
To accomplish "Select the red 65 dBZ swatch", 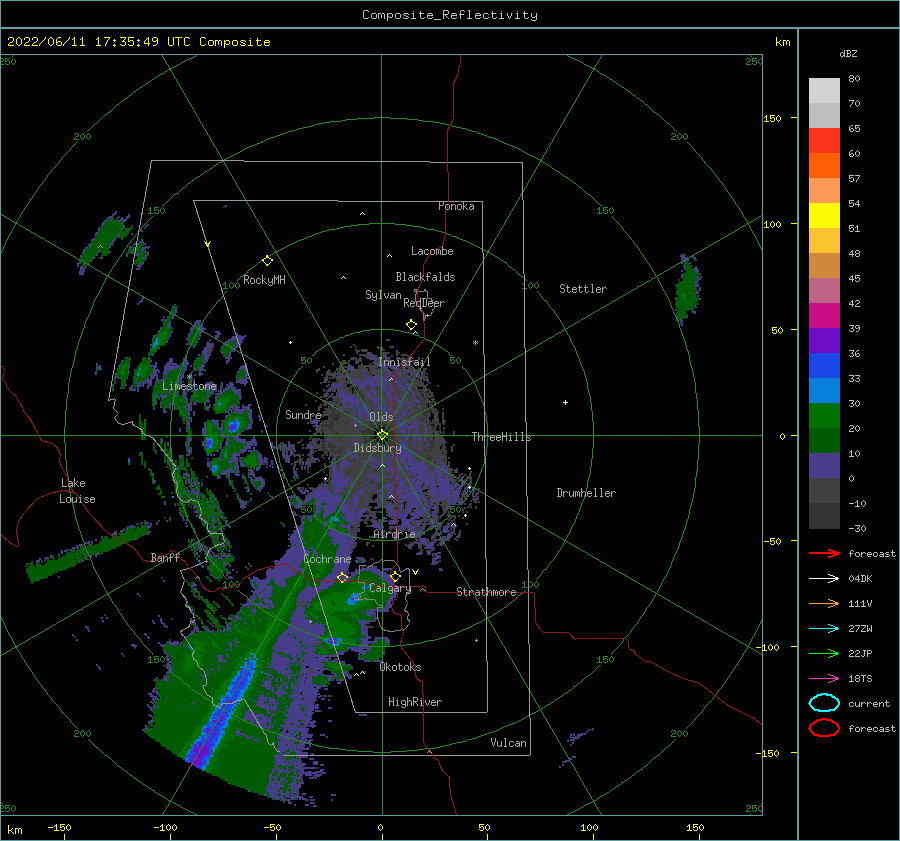I will pos(824,140).
